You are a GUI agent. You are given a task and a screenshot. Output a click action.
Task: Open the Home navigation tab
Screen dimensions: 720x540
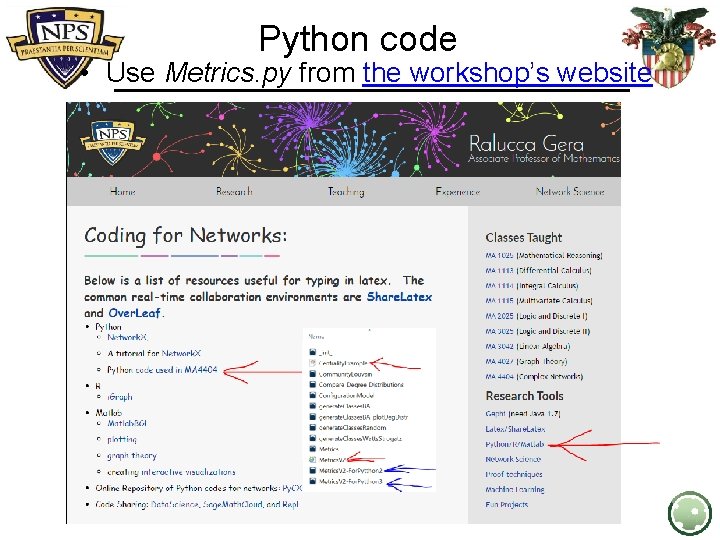pyautogui.click(x=123, y=191)
